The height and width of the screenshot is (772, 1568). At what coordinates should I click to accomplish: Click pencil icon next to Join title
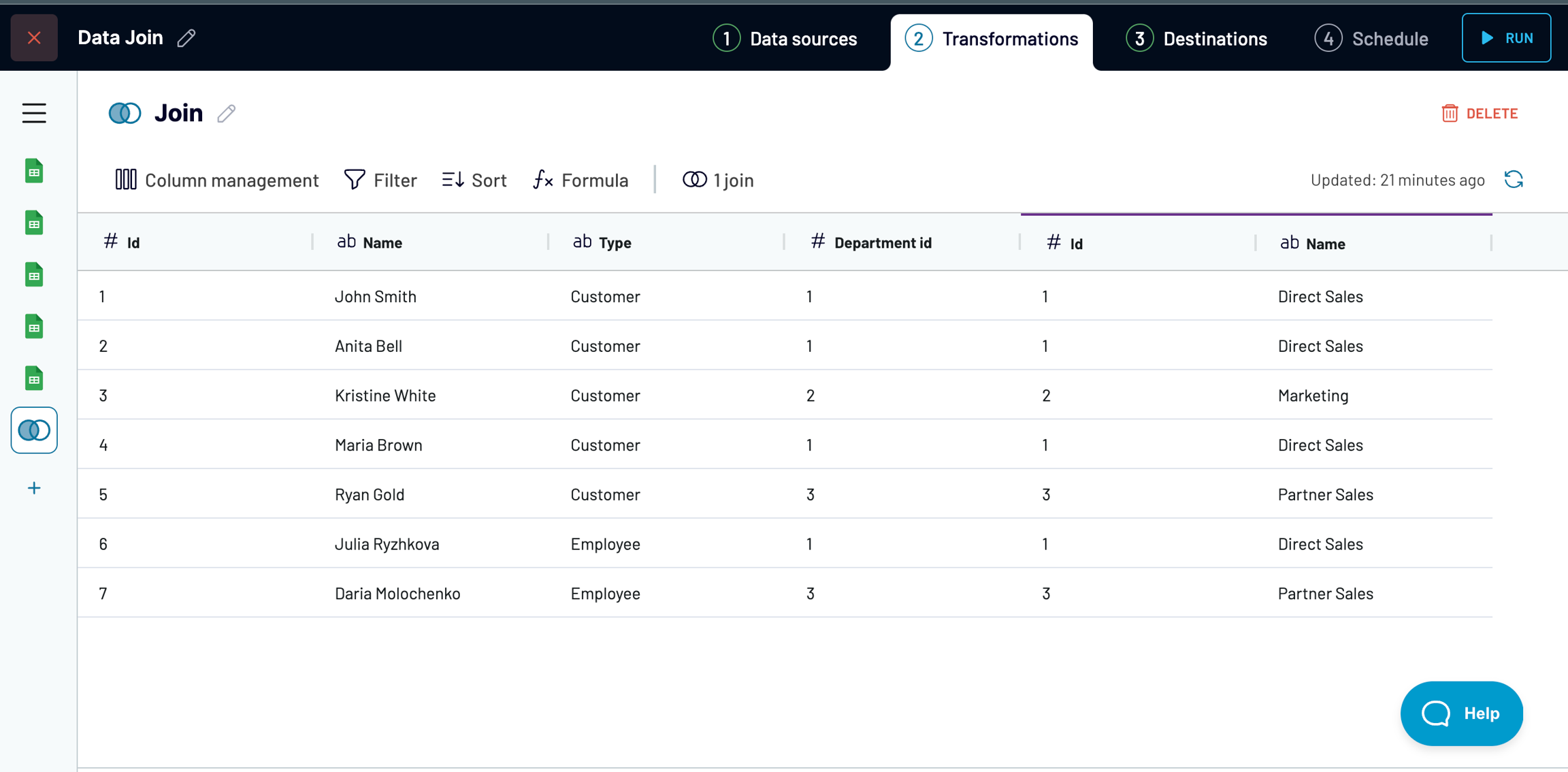(x=227, y=113)
